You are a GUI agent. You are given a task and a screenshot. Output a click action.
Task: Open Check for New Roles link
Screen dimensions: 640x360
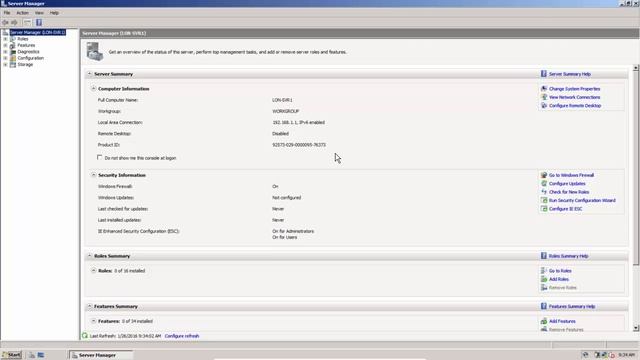coord(569,192)
